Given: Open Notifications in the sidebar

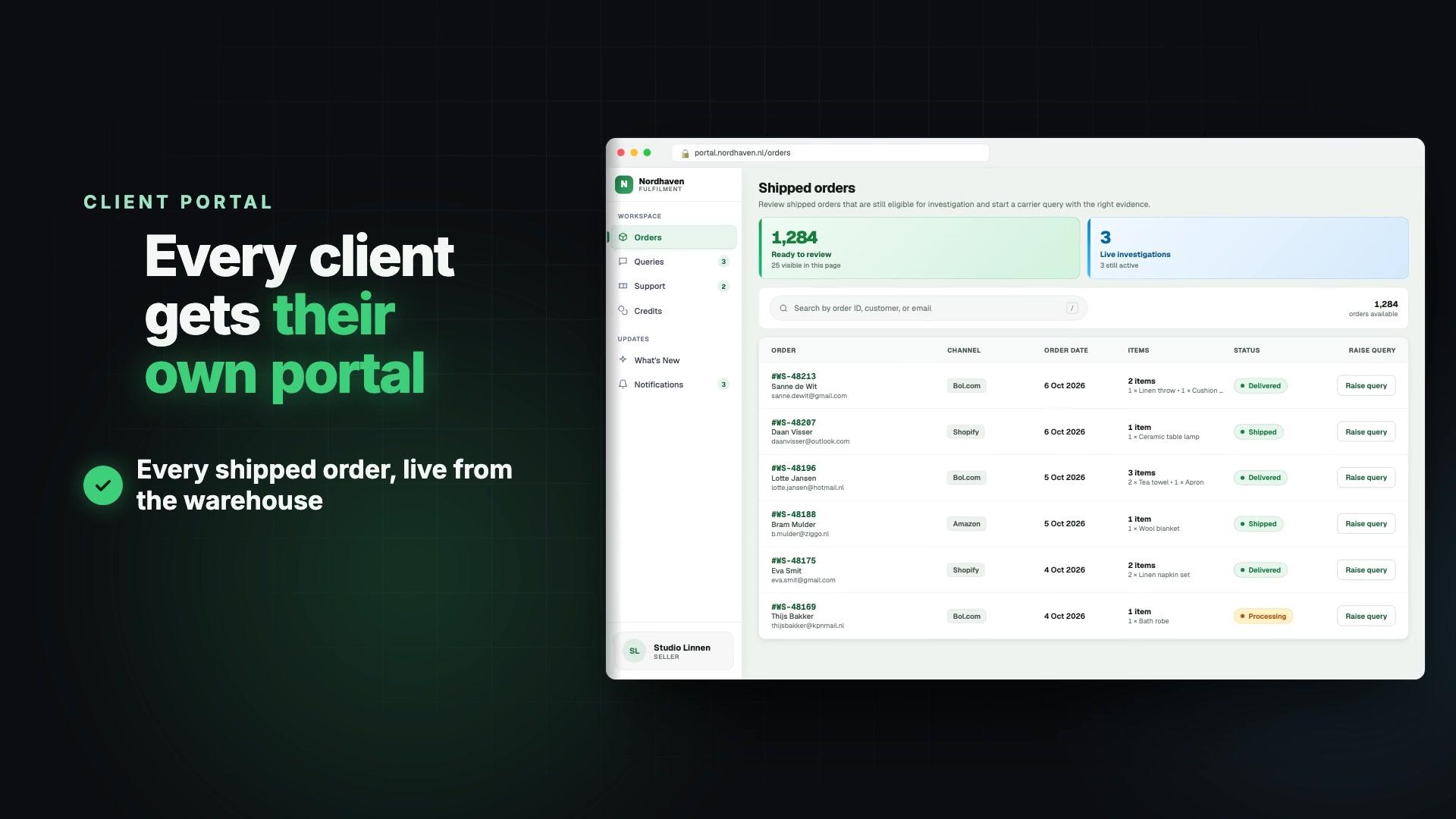Looking at the screenshot, I should [x=673, y=384].
